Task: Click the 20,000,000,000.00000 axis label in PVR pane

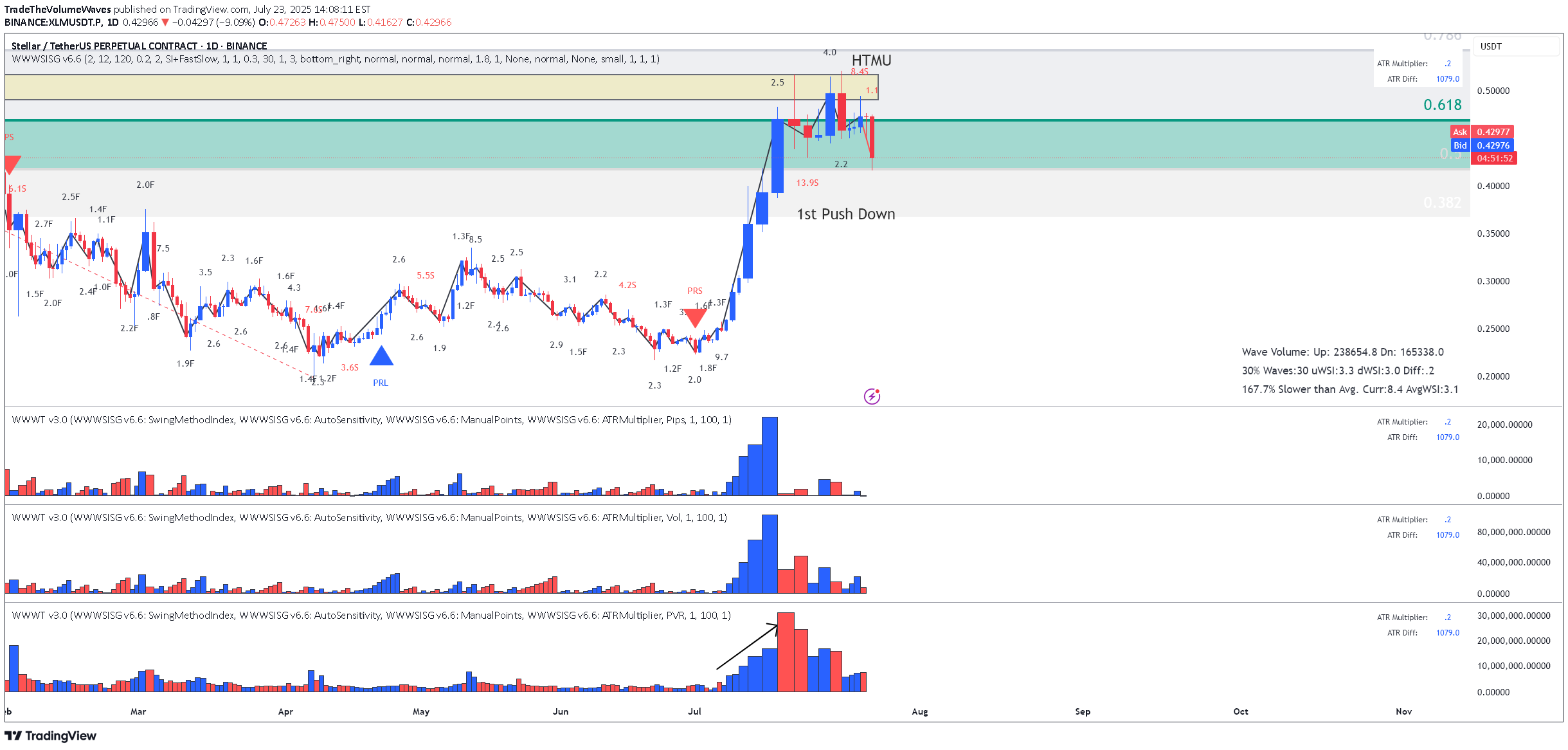Action: click(x=1513, y=641)
